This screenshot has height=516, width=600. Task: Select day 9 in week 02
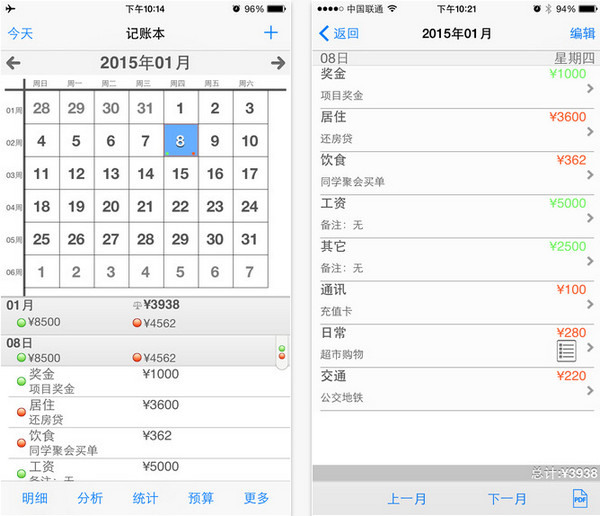(215, 140)
